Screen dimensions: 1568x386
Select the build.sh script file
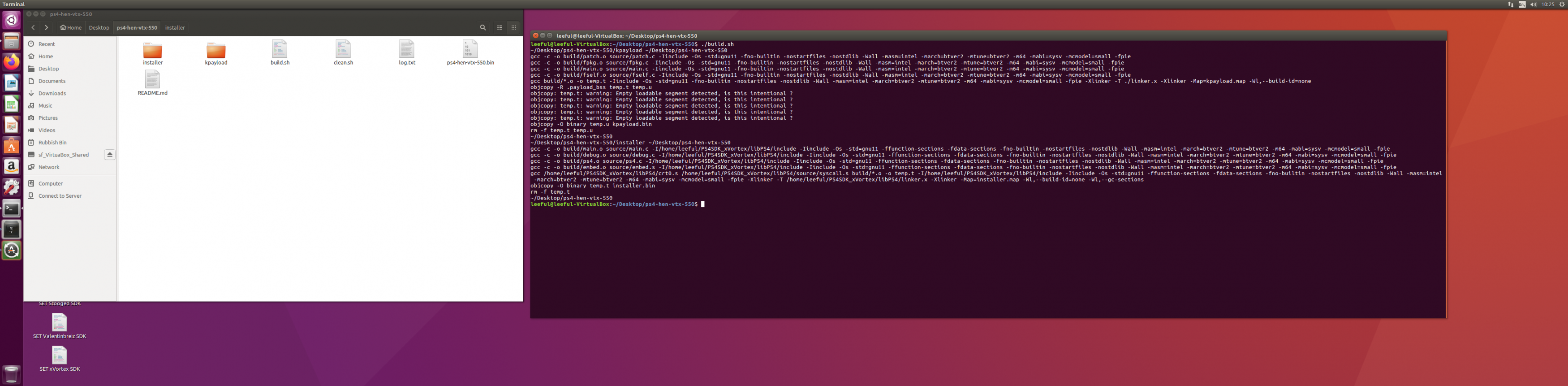tap(280, 53)
